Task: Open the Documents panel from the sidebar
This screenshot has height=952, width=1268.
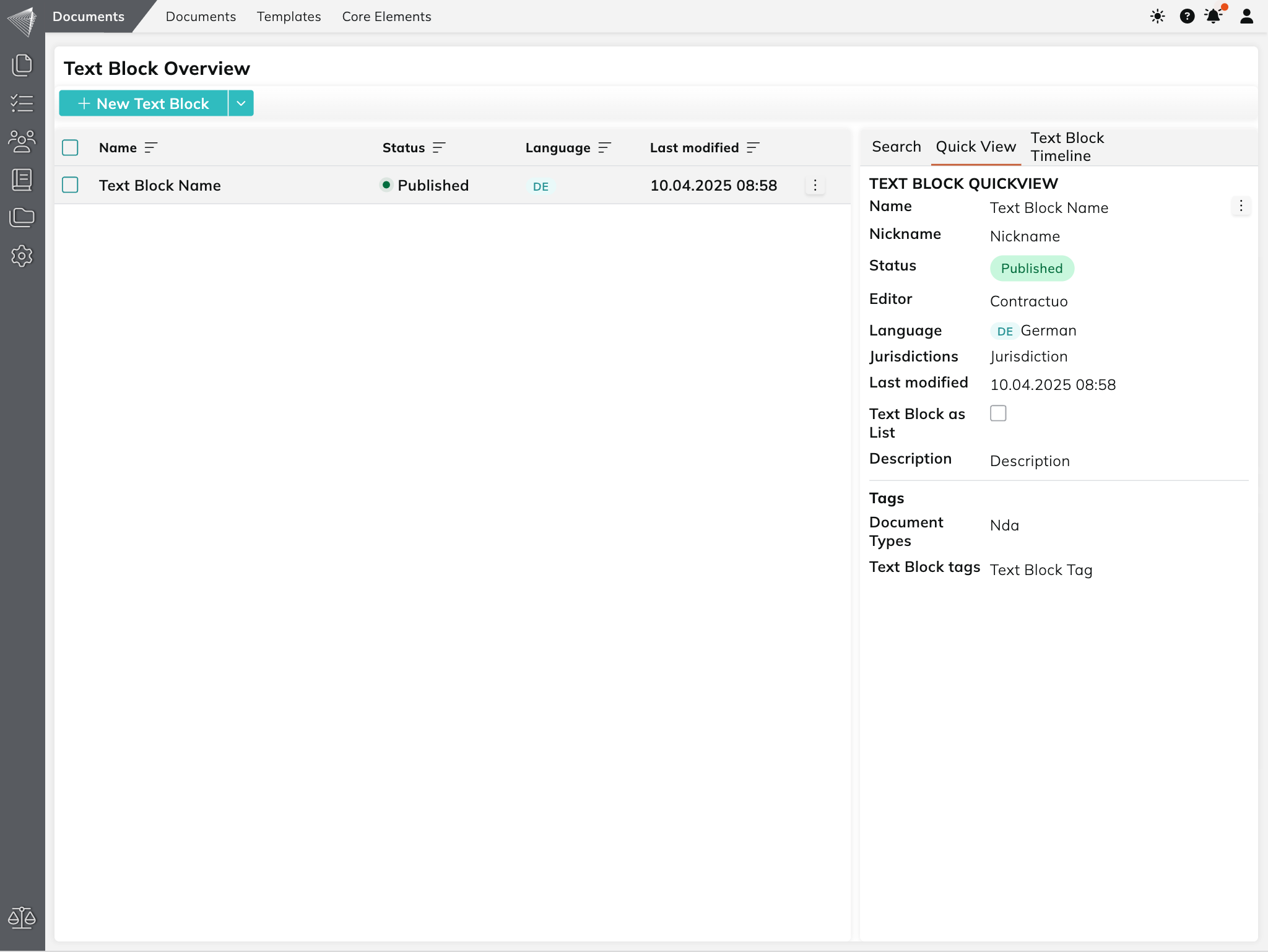Action: point(22,64)
